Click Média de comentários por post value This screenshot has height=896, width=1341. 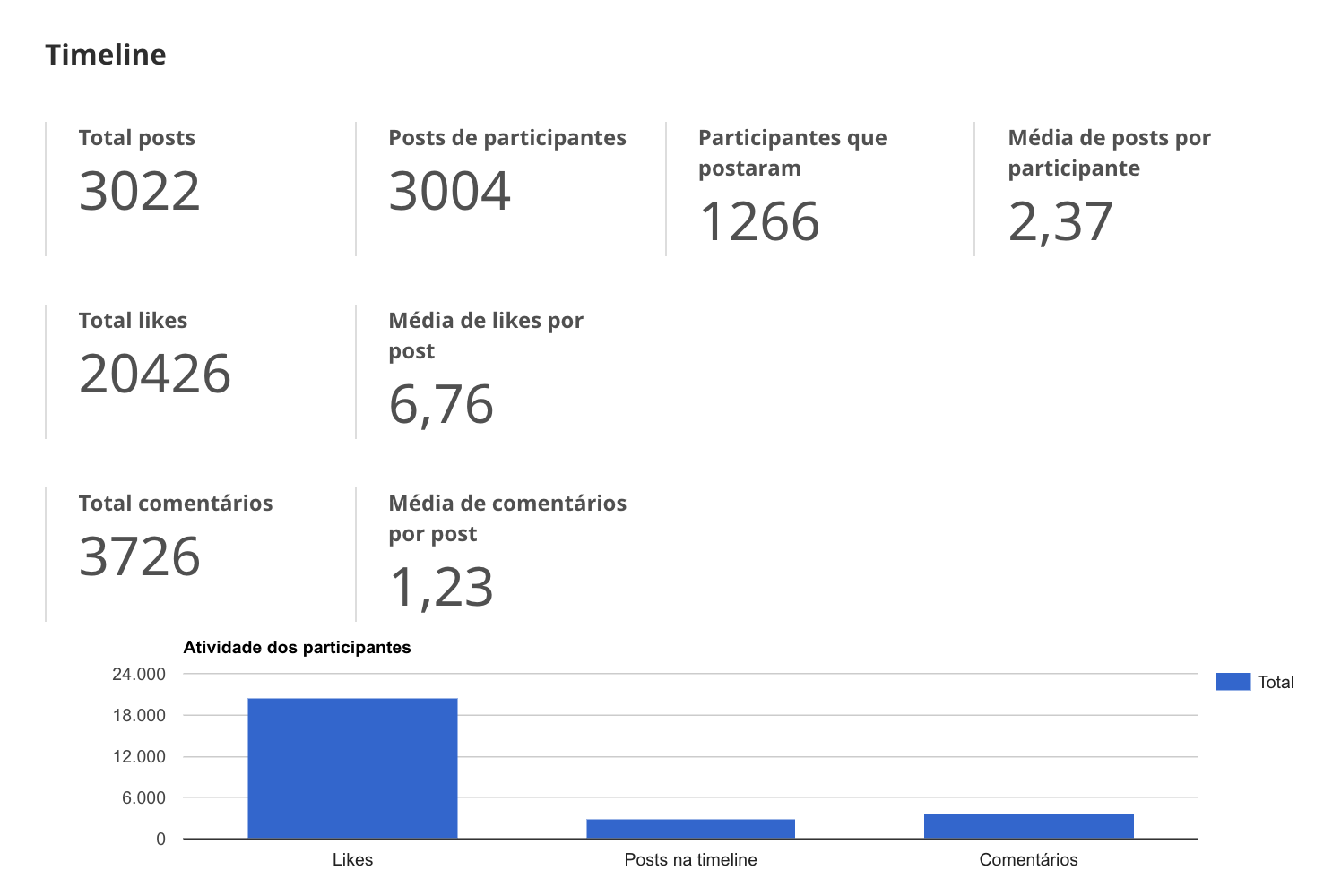coord(441,588)
